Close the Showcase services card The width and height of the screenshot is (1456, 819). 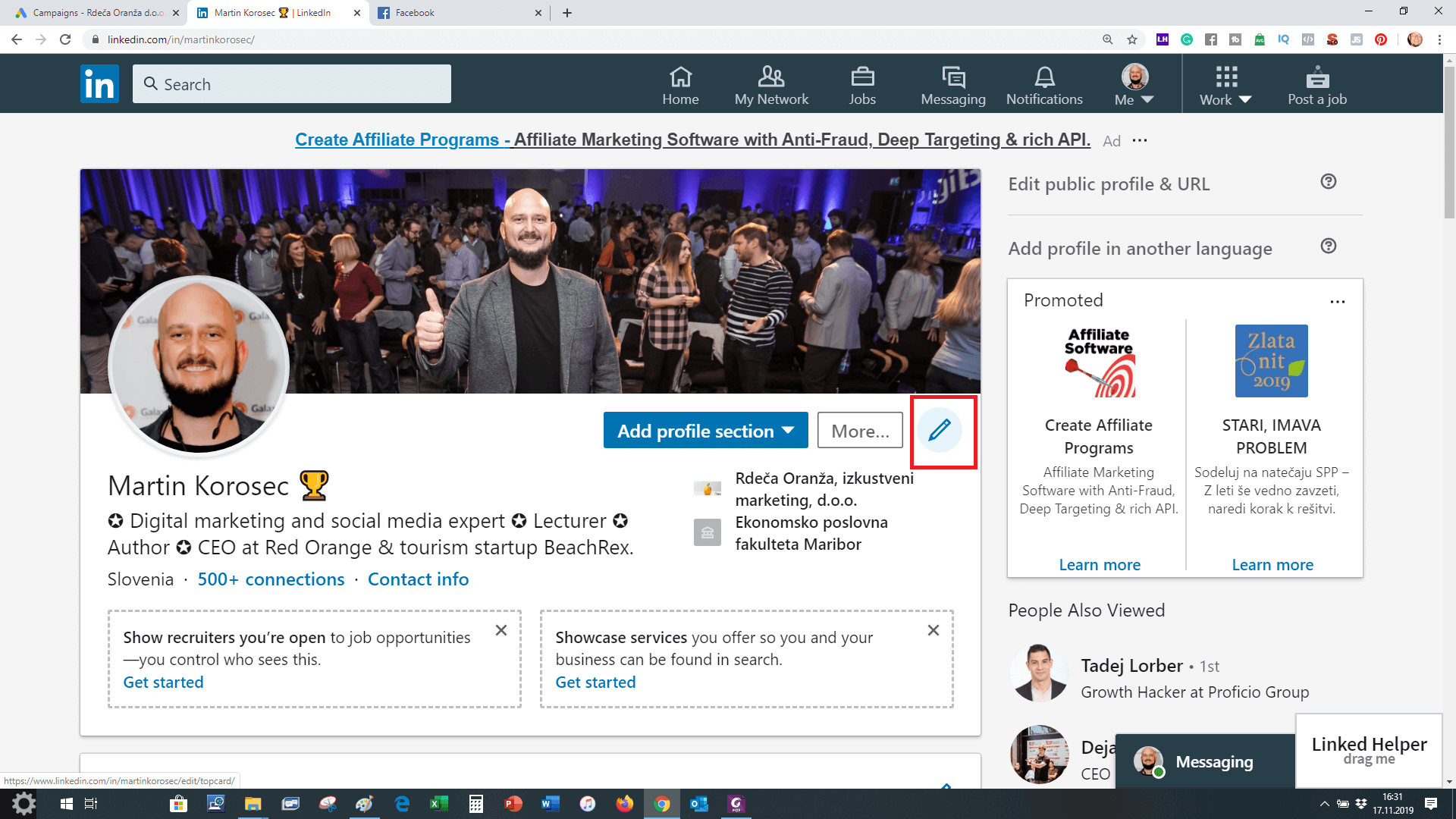pyautogui.click(x=934, y=630)
